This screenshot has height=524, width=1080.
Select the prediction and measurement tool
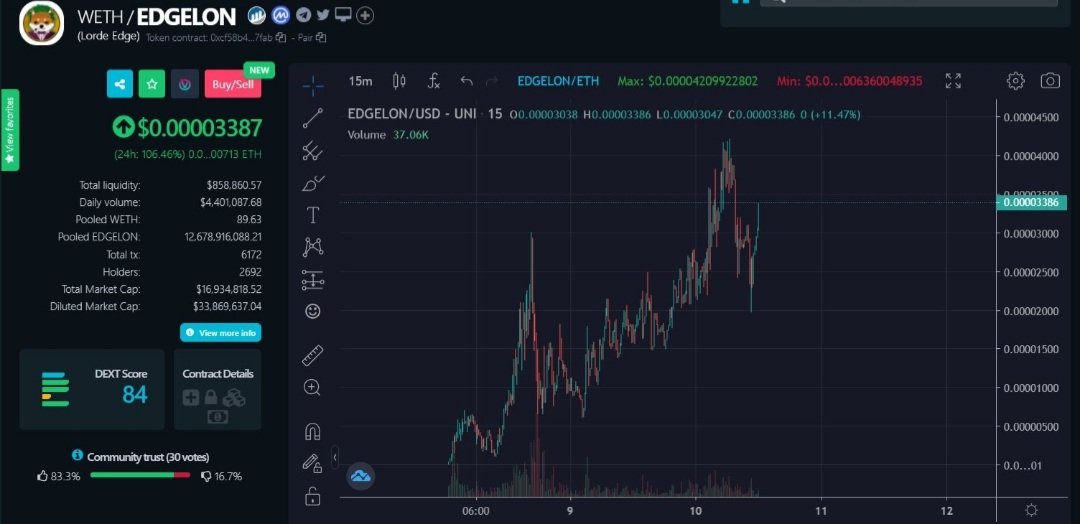tap(313, 280)
